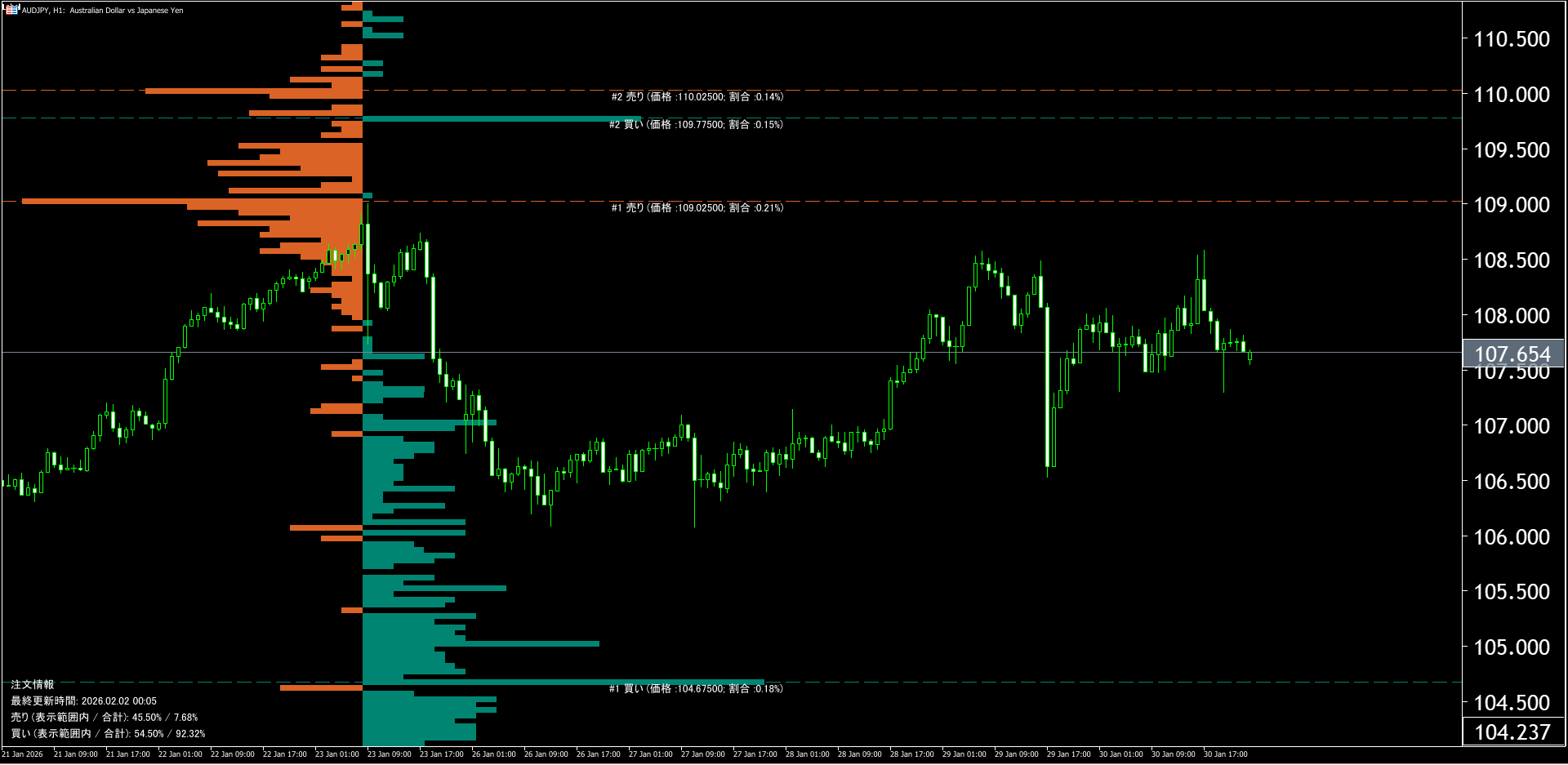Click the chart icon beside the AUDJPY title

(x=11, y=9)
